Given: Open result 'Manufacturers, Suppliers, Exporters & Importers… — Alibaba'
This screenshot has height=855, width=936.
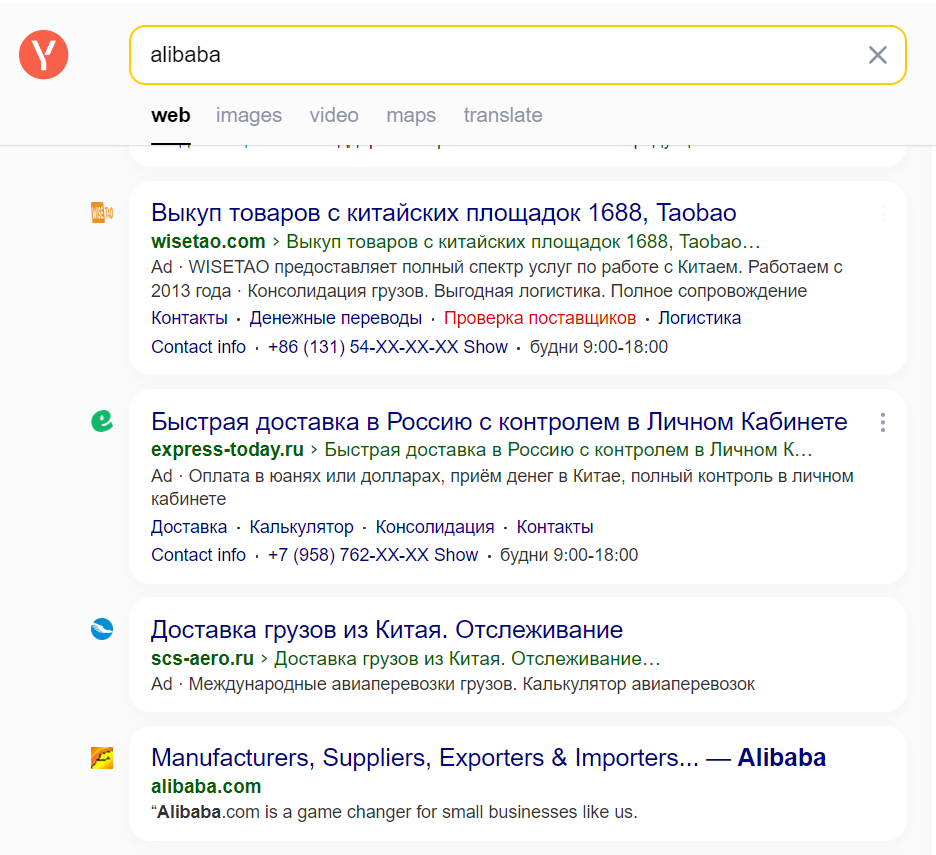Looking at the screenshot, I should 488,758.
